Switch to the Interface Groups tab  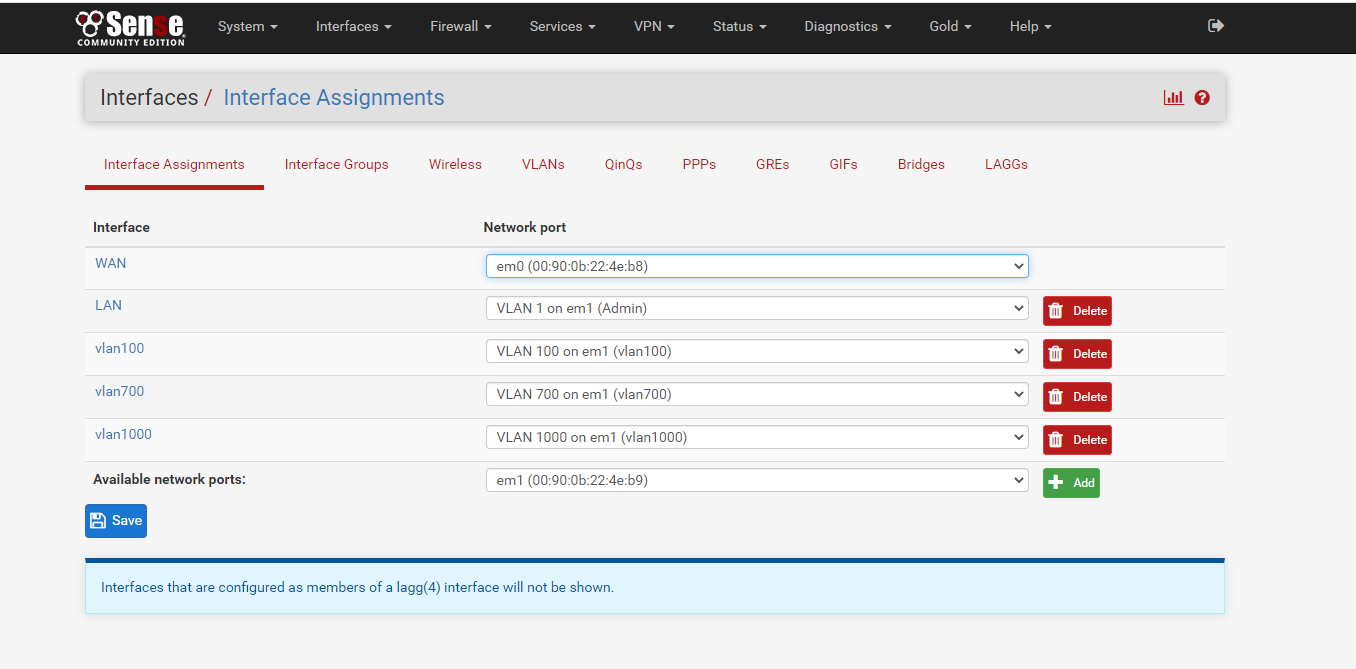coord(336,165)
